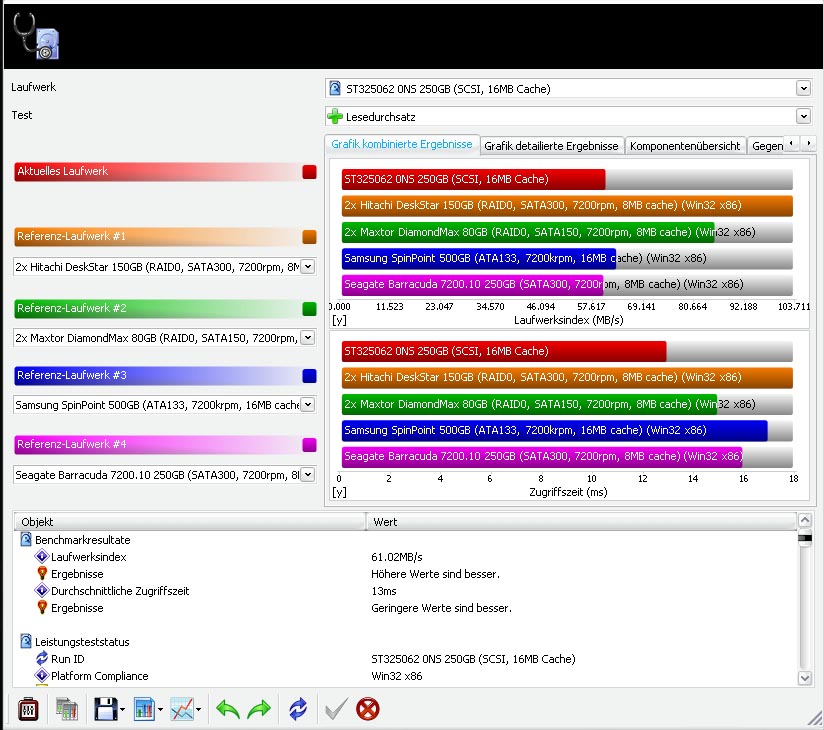Viewport: 824px width, 730px height.
Task: Click the tab strip left scroll arrow
Action: pos(791,143)
